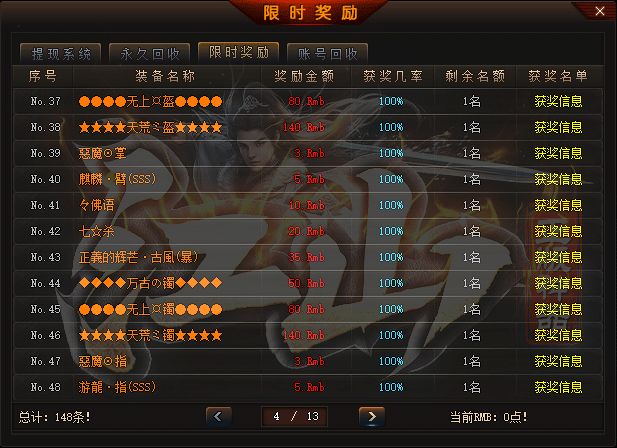This screenshot has height=448, width=617.
Task: Select the 麒麟·臂(SSS) equipment entry
Action: coord(117,179)
